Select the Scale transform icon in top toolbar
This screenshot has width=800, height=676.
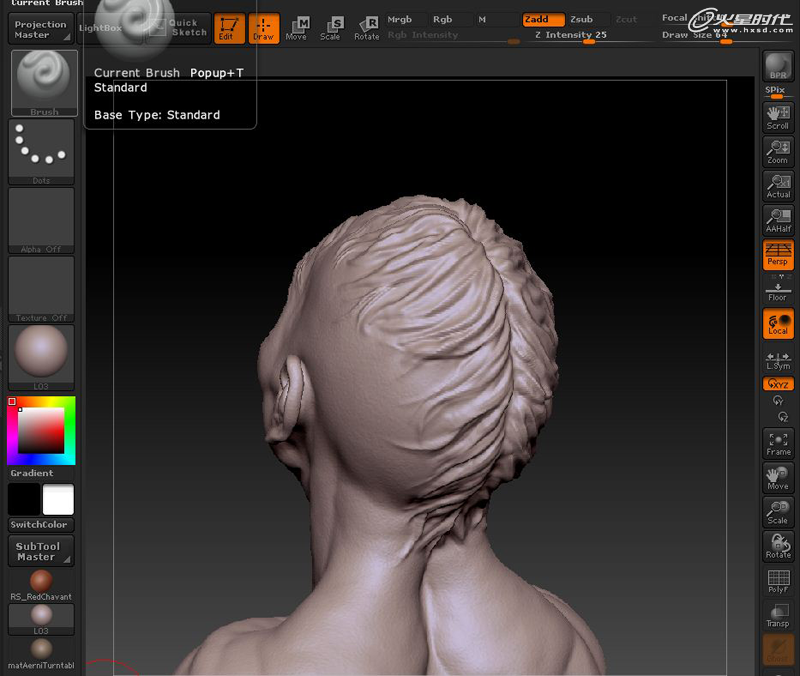332,29
